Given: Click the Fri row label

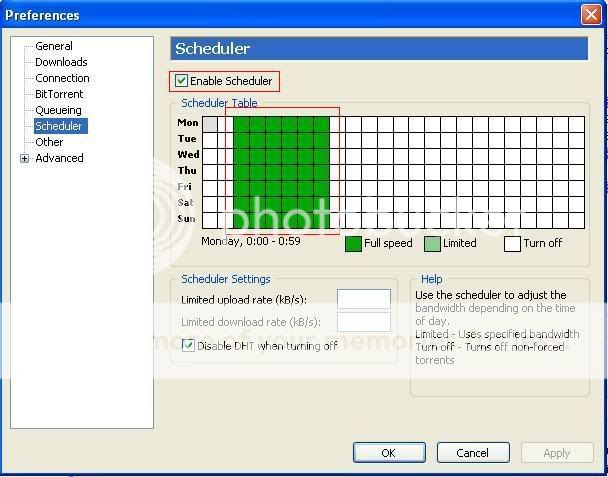Looking at the screenshot, I should tap(185, 187).
